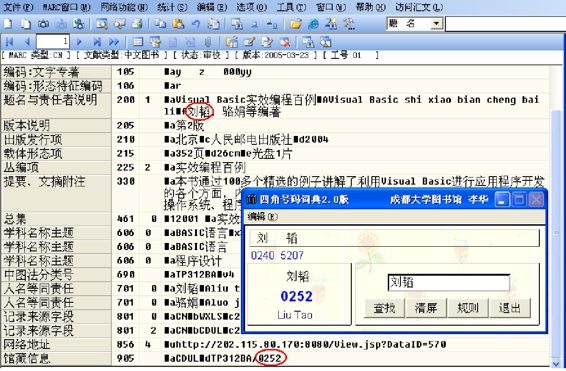This screenshot has width=566, height=371.
Task: Click the new blank document icon
Action: click(8, 24)
